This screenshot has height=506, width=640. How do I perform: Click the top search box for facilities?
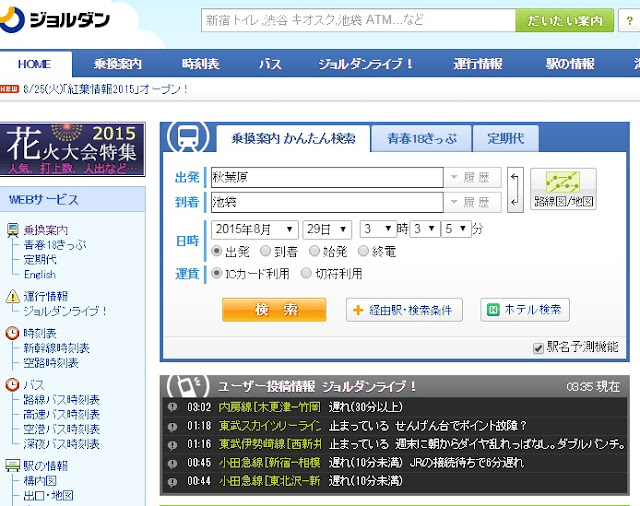[x=358, y=20]
